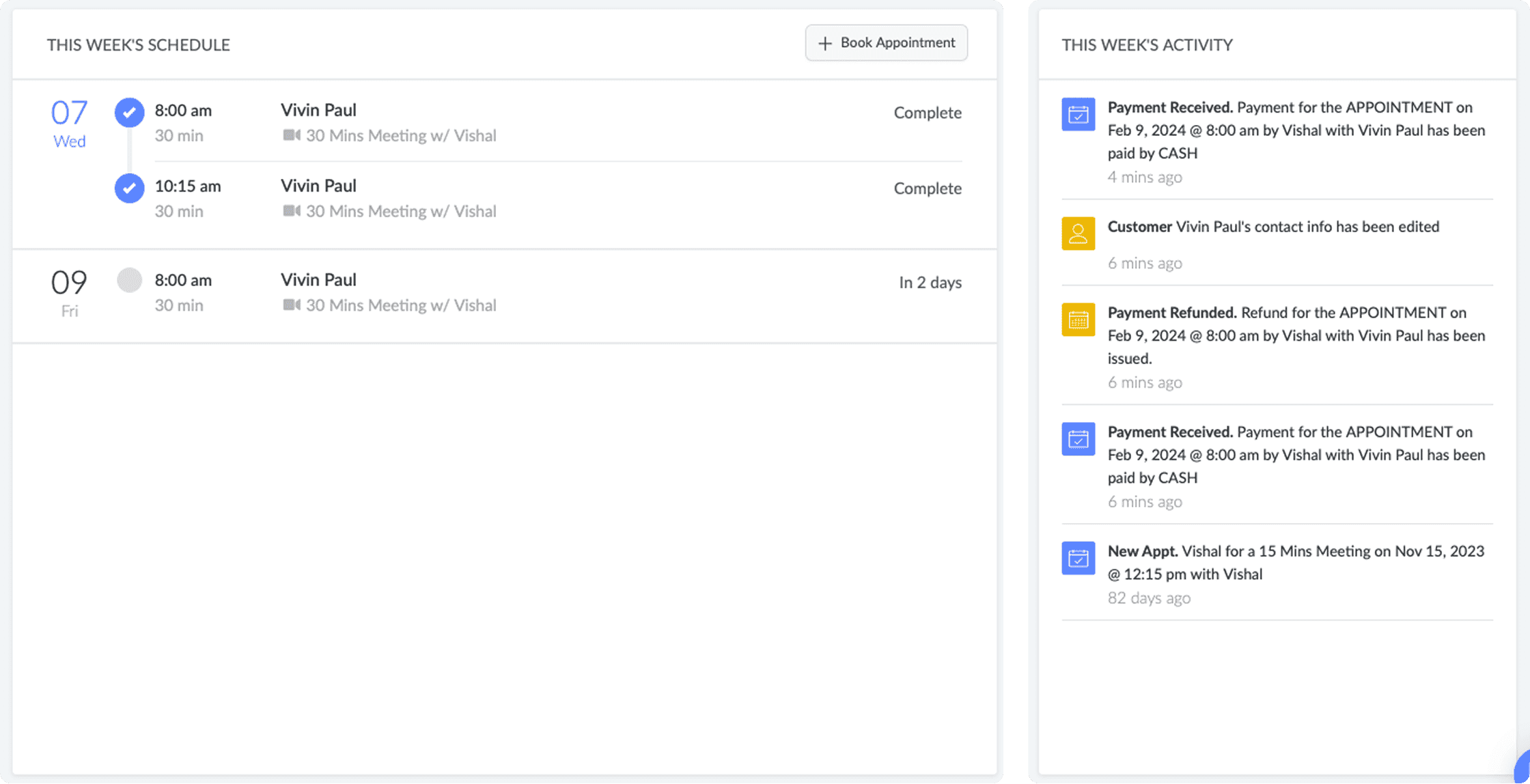Select the 09 Fri date label
The image size is (1530, 784).
[x=69, y=292]
